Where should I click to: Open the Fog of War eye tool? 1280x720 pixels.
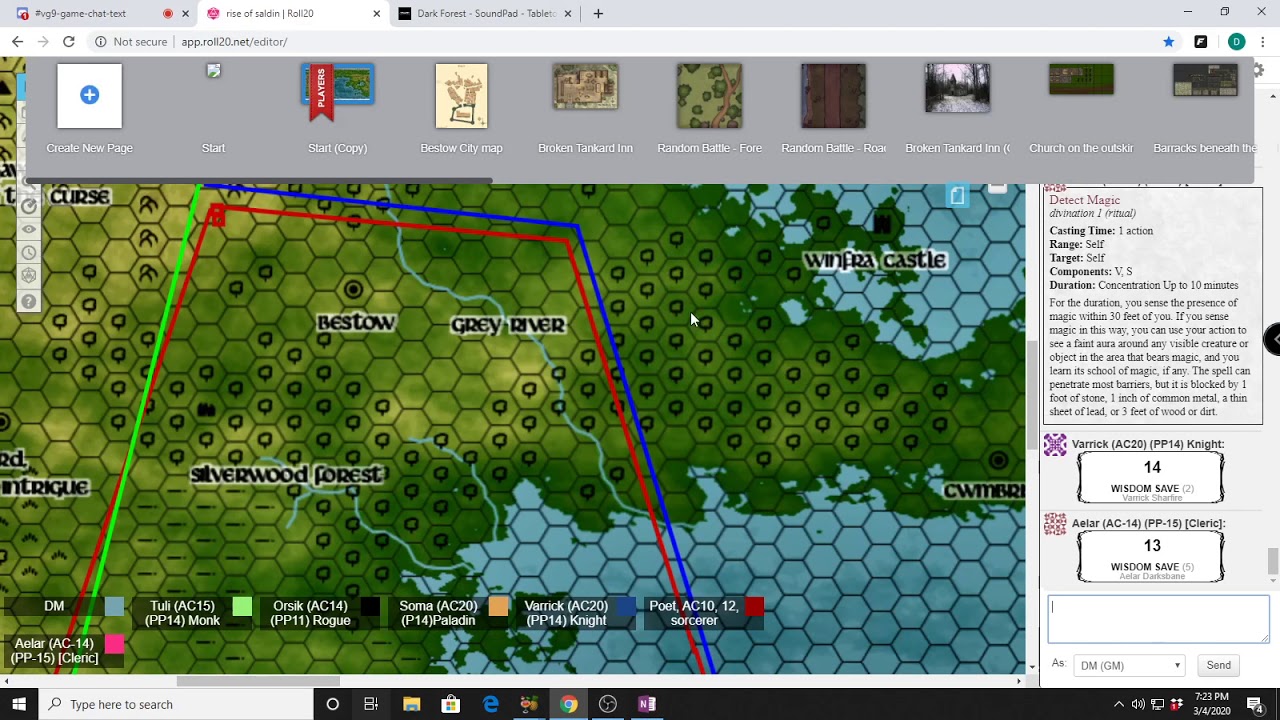point(29,229)
